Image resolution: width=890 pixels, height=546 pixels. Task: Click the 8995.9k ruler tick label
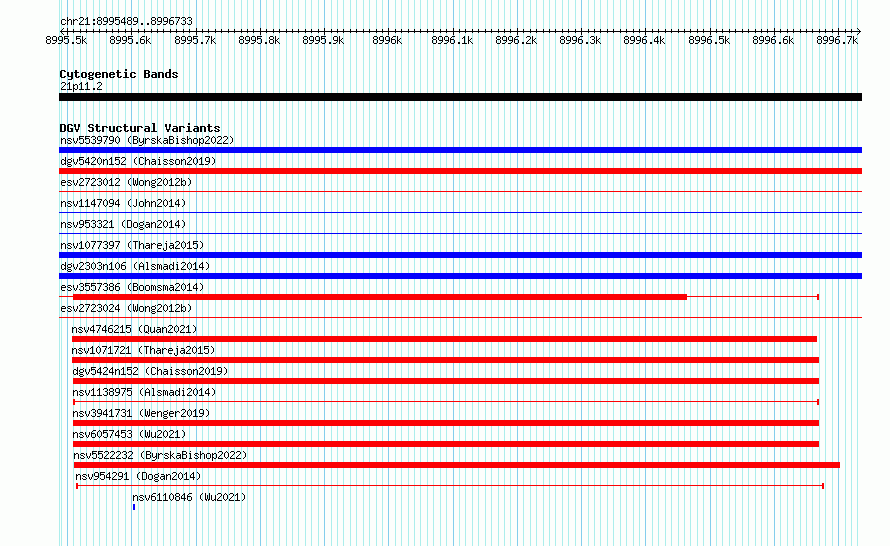tap(324, 41)
